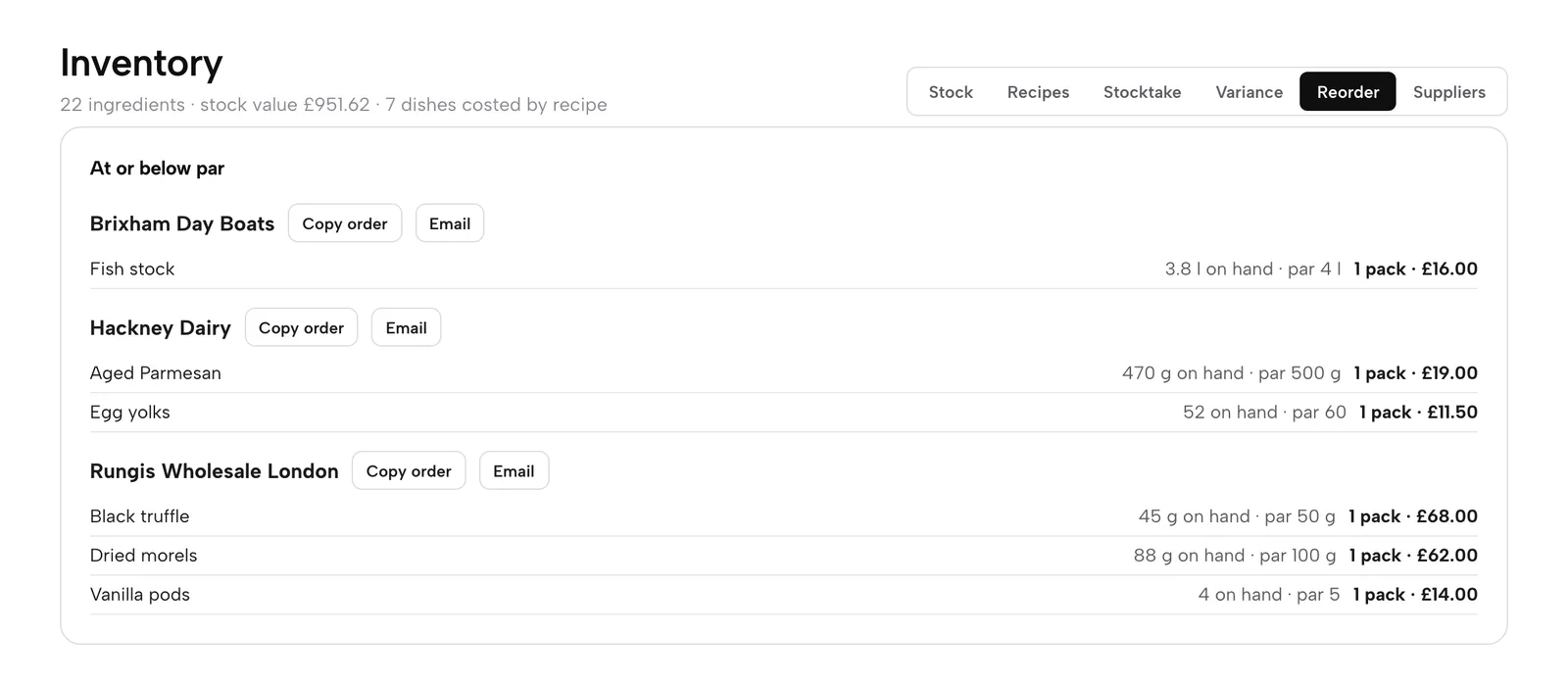Click the £16.00 pack price
The image size is (1568, 684).
(x=1449, y=269)
